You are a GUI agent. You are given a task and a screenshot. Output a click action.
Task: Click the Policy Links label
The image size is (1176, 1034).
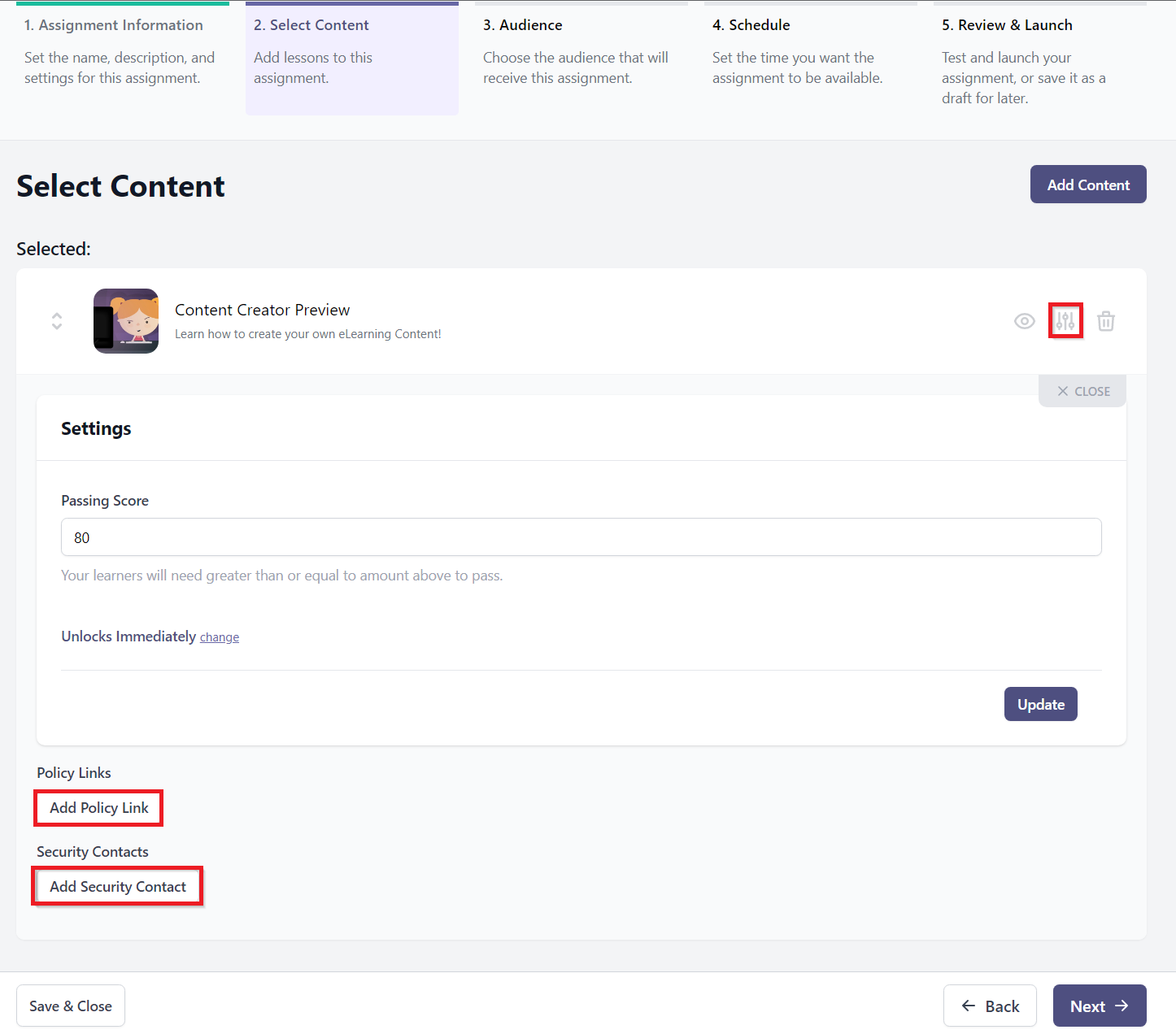(74, 773)
